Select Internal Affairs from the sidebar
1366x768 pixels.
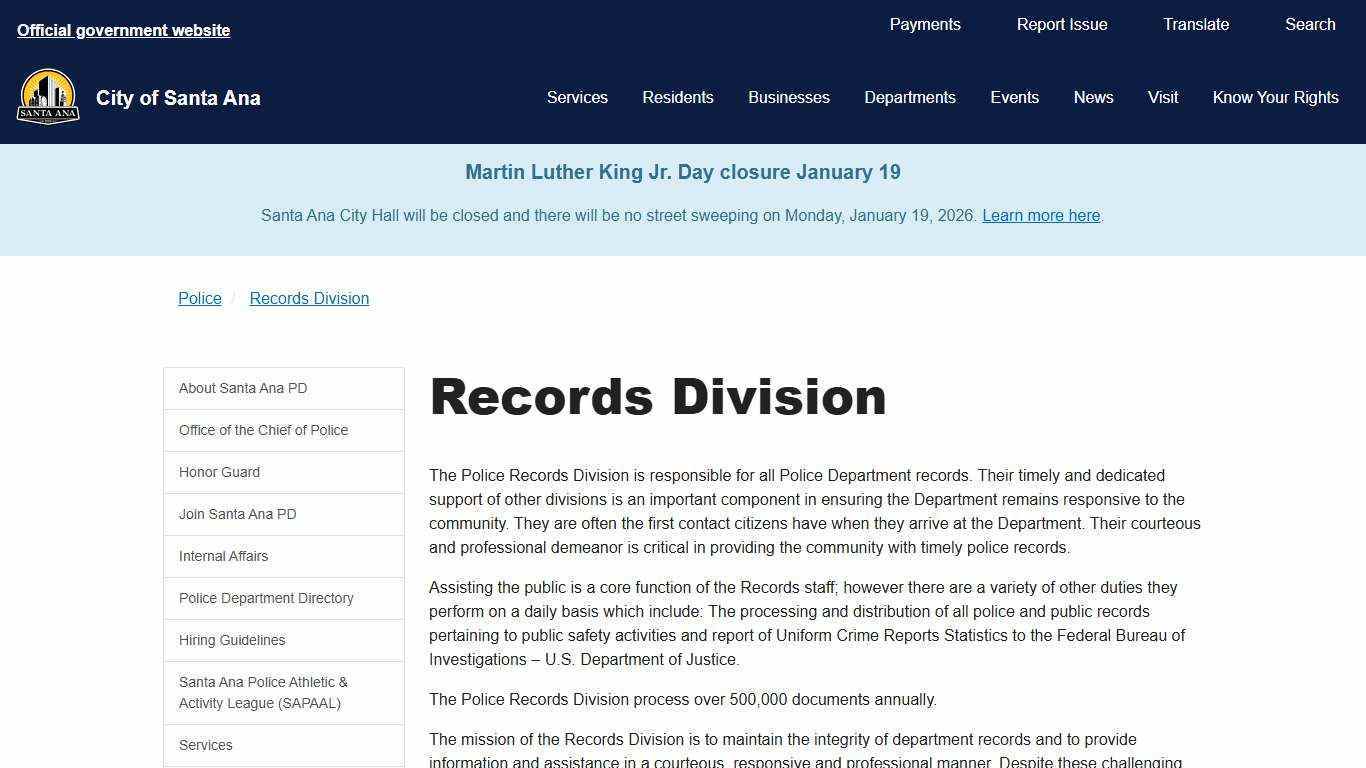point(223,556)
